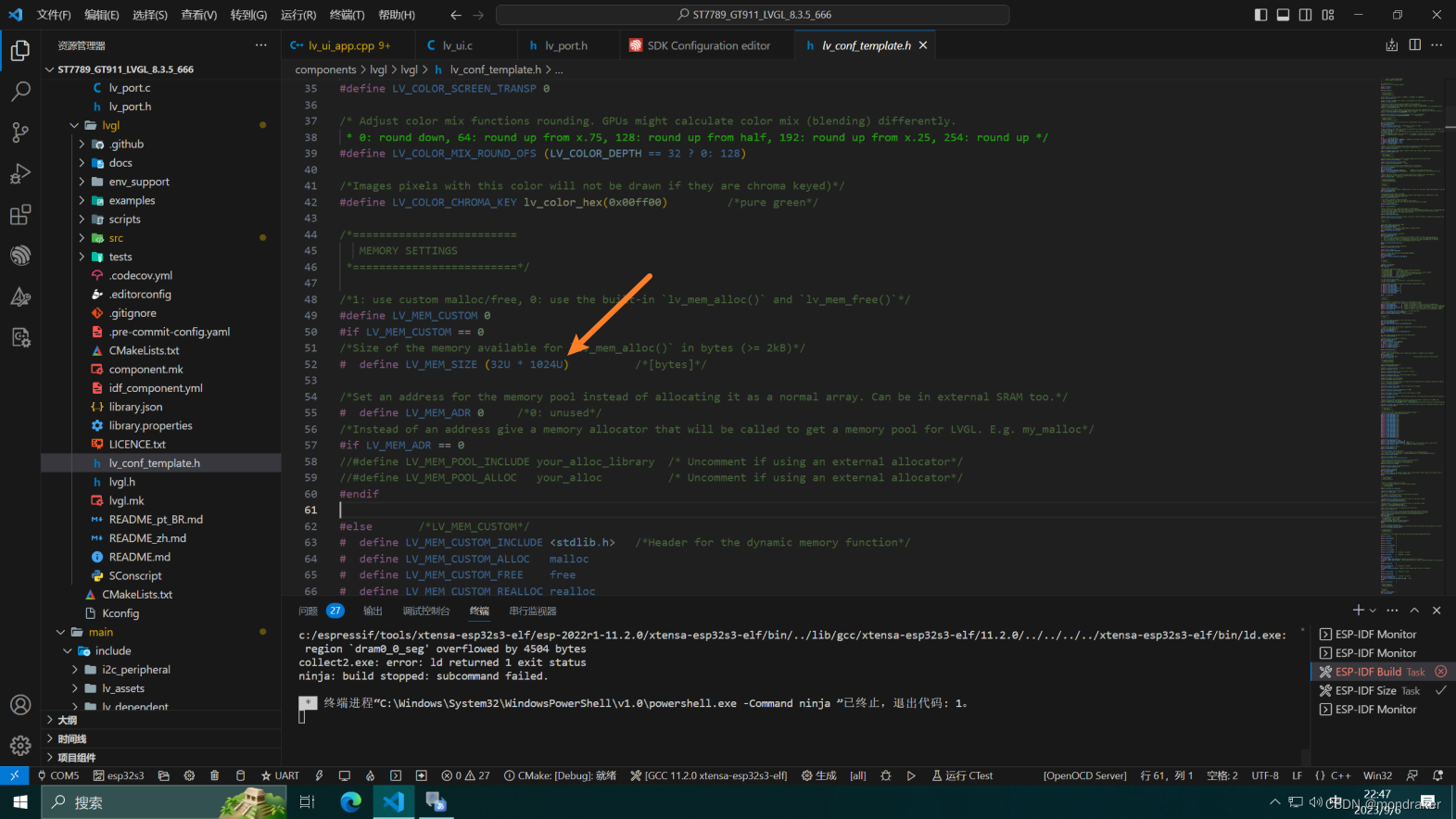Open ESP-IDF monitor device icon
The width and height of the screenshot is (1456, 819).
(345, 775)
